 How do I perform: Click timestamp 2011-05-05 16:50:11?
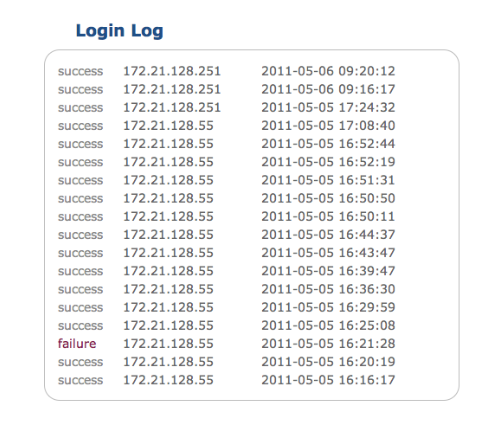point(328,217)
